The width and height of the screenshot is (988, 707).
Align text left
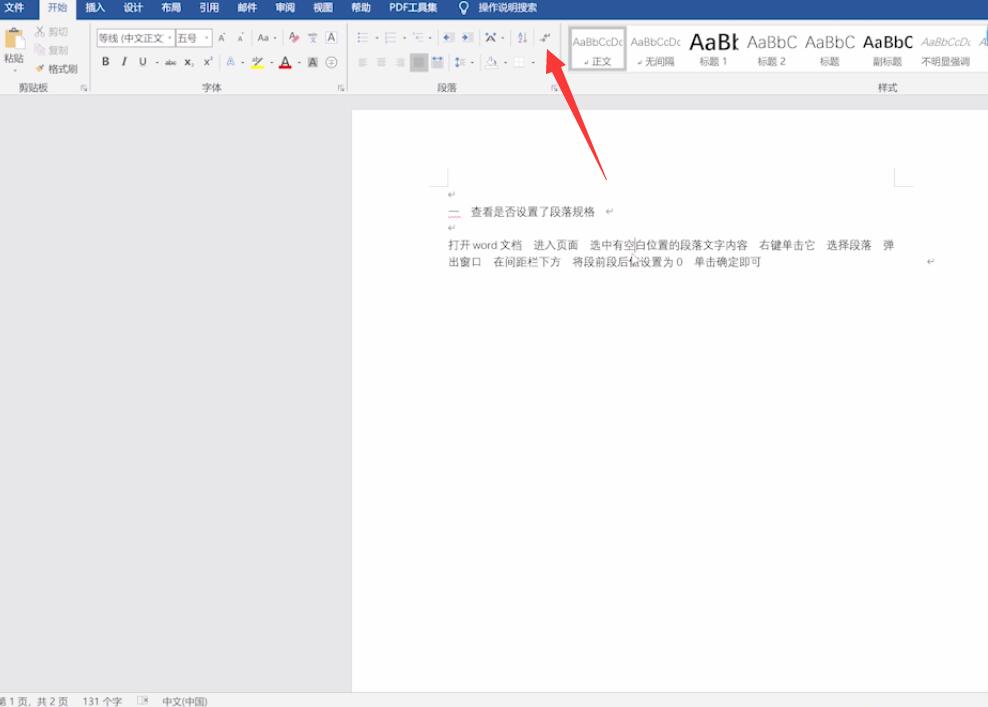[x=362, y=62]
